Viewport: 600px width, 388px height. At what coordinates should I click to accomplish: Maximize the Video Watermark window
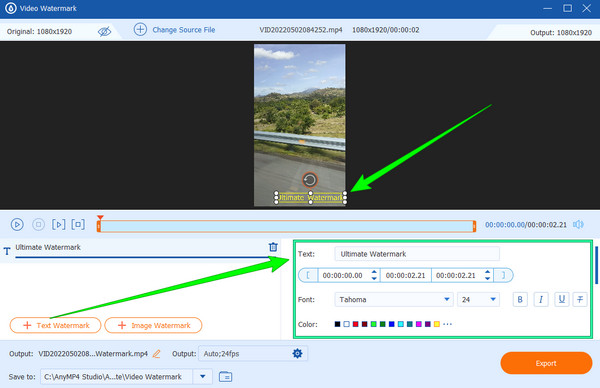[567, 8]
